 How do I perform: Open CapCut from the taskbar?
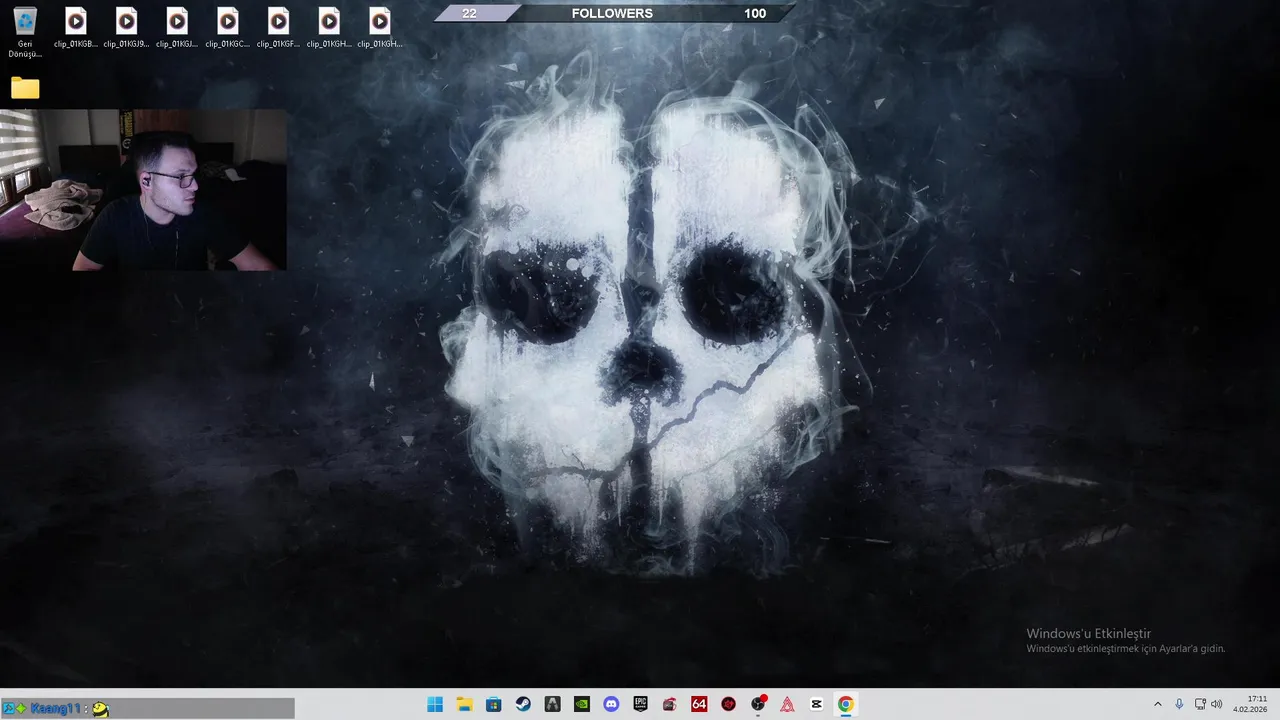816,704
